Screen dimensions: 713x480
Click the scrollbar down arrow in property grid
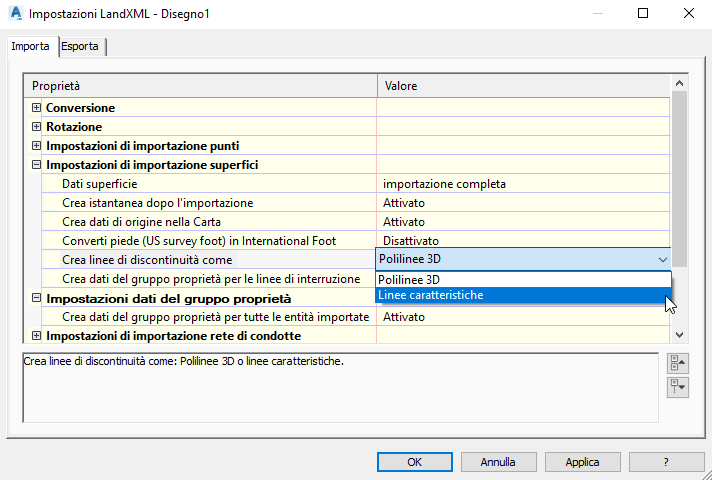[x=680, y=335]
